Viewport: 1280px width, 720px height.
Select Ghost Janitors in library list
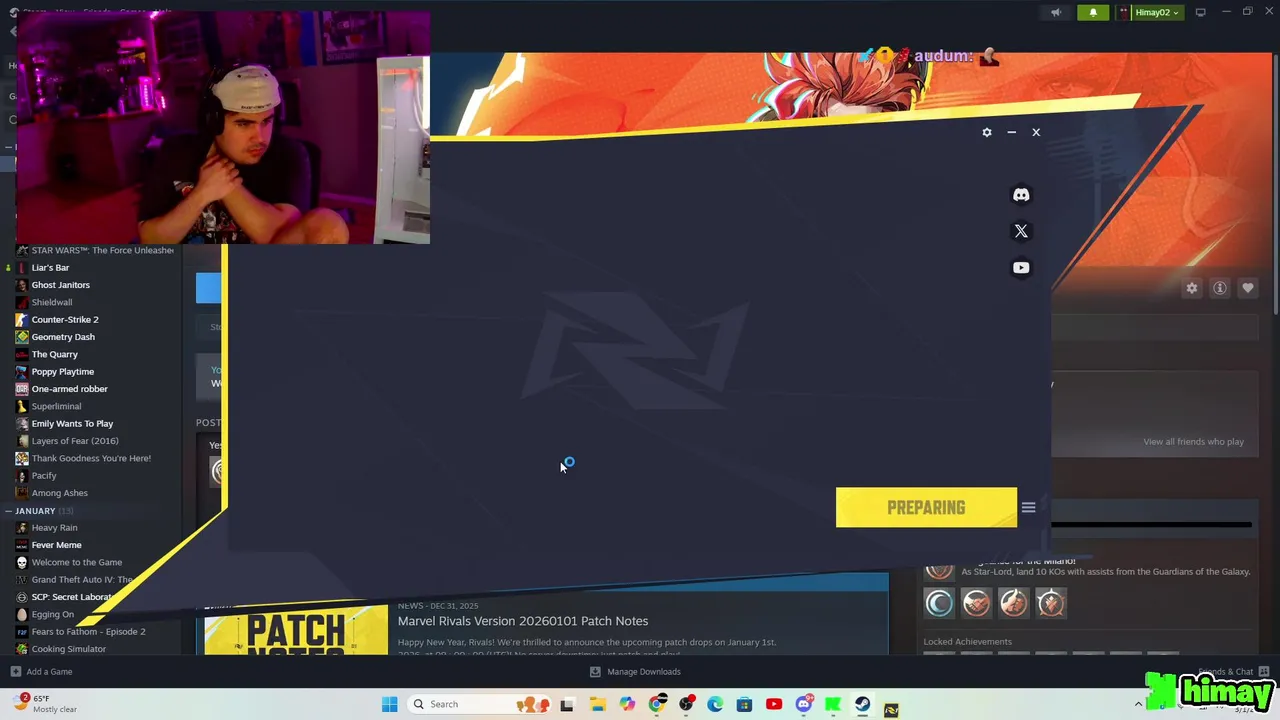tap(60, 285)
